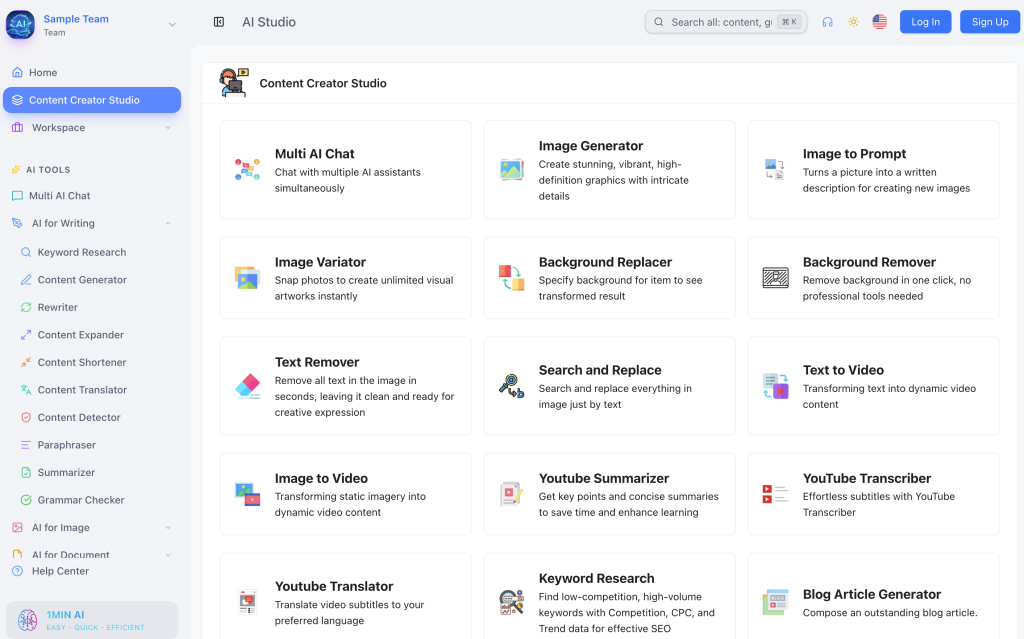Click the Background Replacer card icon
This screenshot has height=639, width=1024.
coord(511,278)
